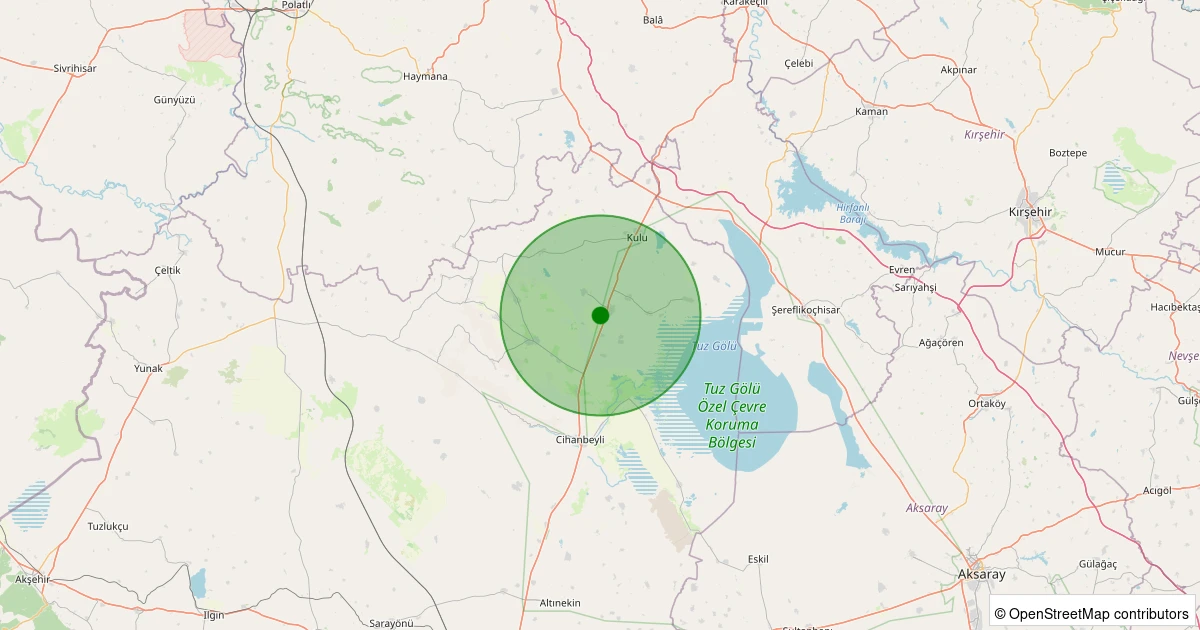Select the Tuzlukçu town label
Screen dimensions: 1200x630
(108, 526)
